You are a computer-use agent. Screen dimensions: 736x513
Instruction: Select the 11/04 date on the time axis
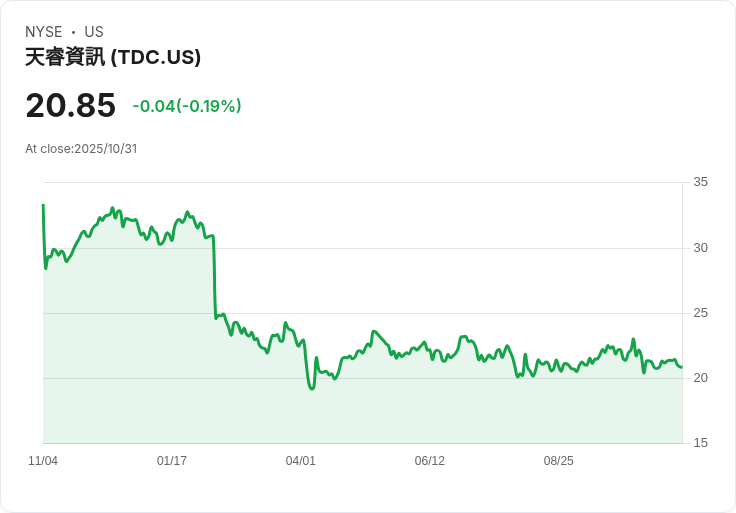coord(43,461)
